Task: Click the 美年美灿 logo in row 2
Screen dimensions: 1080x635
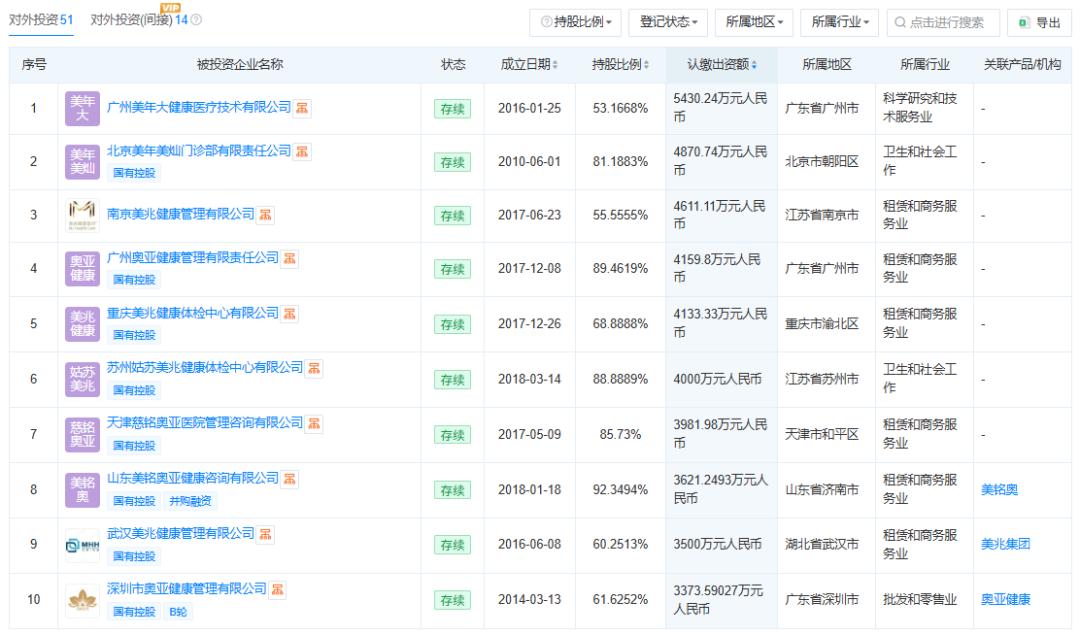Action: tap(83, 162)
